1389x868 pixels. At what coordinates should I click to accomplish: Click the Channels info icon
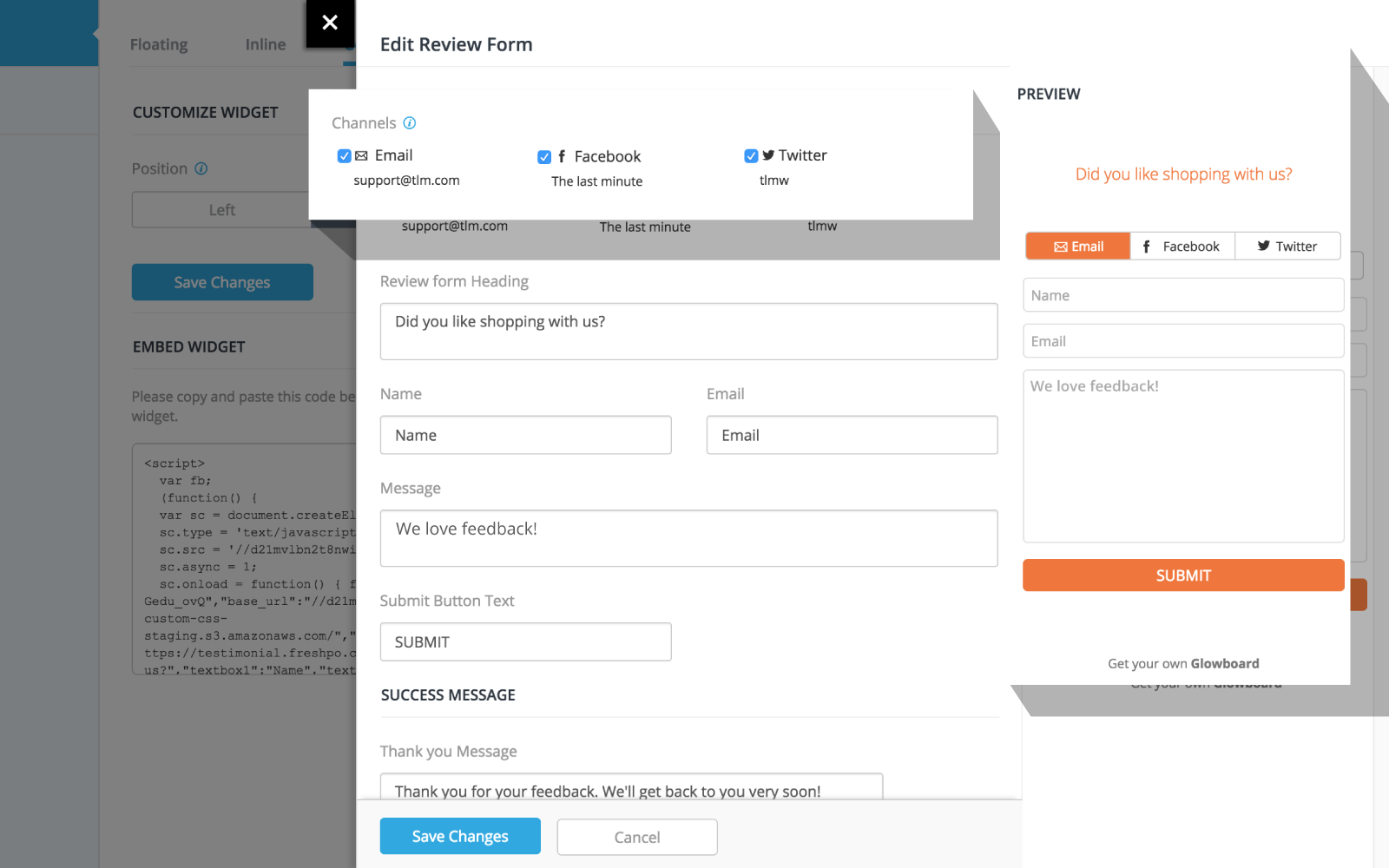(x=410, y=123)
